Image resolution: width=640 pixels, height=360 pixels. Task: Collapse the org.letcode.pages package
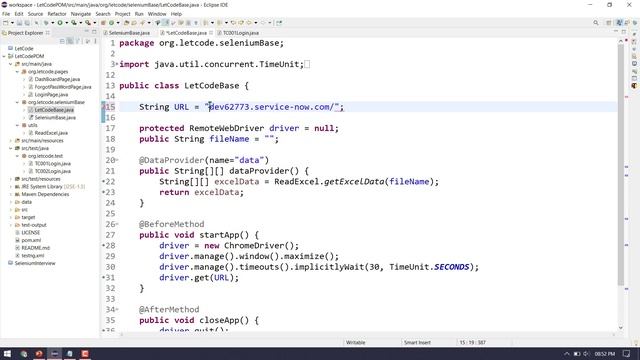coord(18,72)
